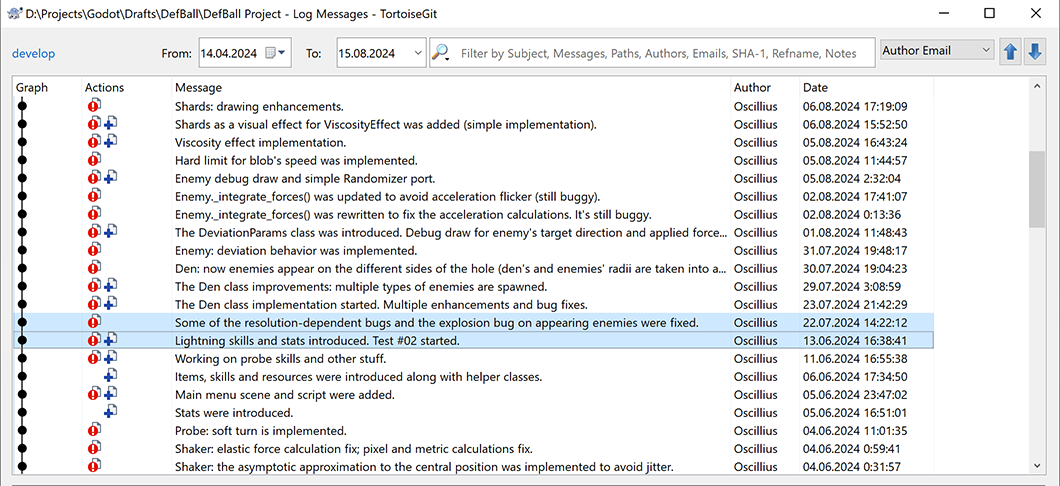Click modified icon on 'Probe: soft turn' row
Viewport: 1060px width, 486px height.
pos(94,429)
